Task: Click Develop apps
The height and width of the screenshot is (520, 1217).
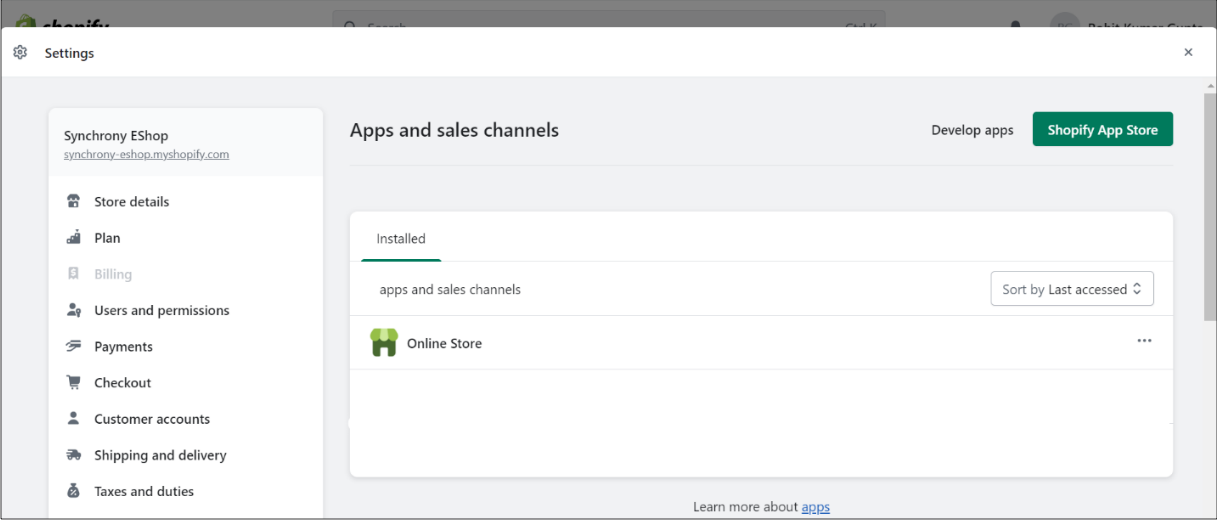Action: point(972,130)
